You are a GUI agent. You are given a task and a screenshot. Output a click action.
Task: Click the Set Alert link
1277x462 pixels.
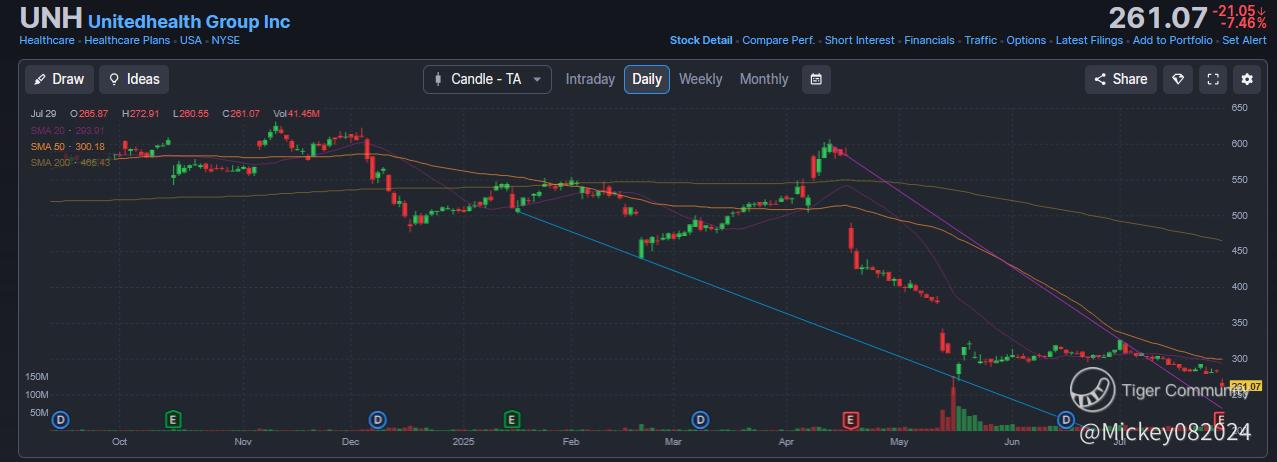[x=1244, y=41]
